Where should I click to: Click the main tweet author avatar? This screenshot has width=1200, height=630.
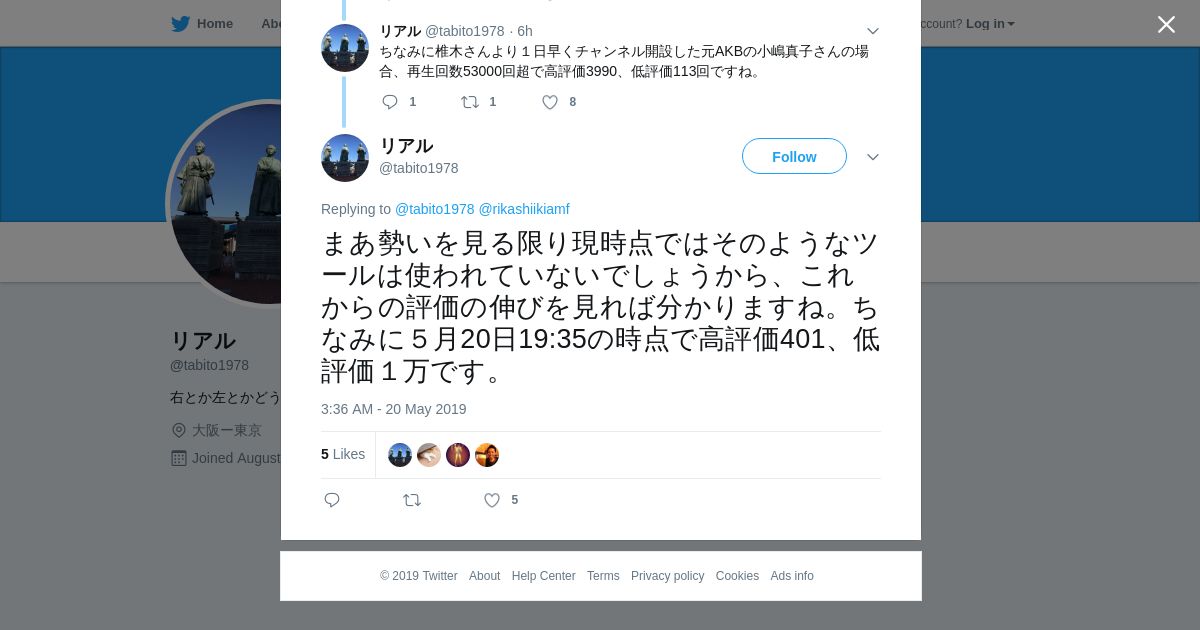[x=345, y=158]
